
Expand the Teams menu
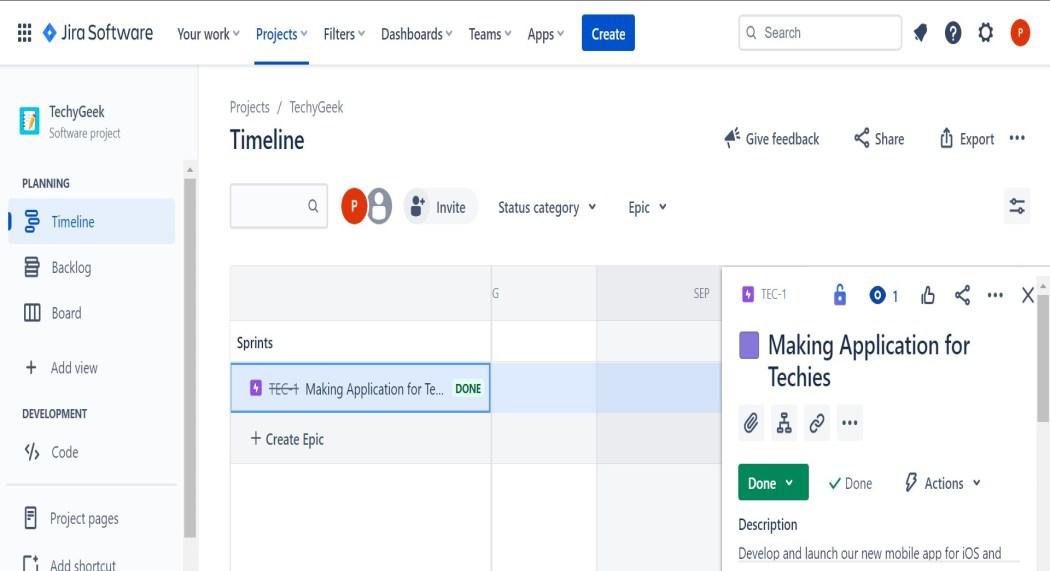point(490,33)
